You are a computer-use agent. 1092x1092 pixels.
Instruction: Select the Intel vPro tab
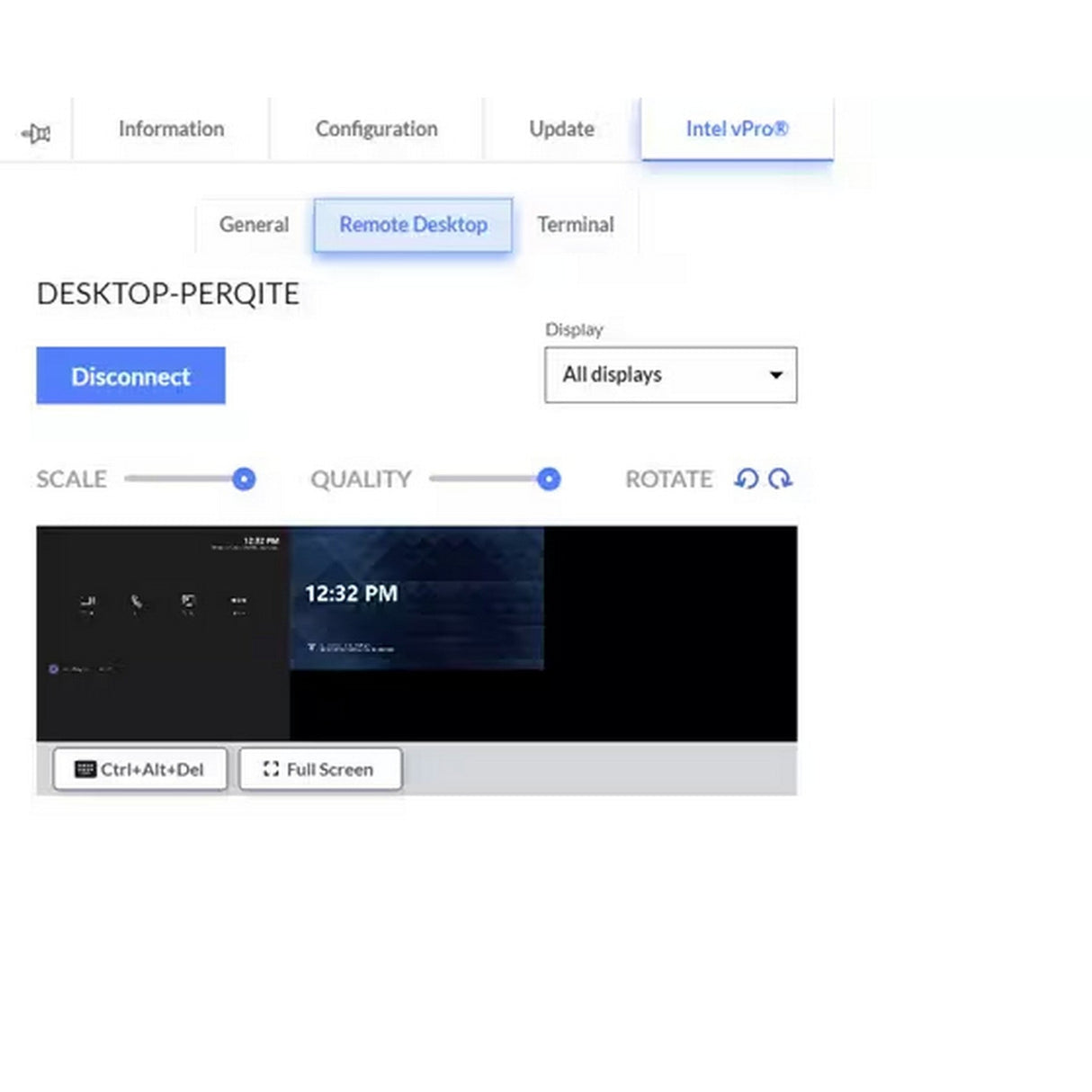(x=737, y=129)
